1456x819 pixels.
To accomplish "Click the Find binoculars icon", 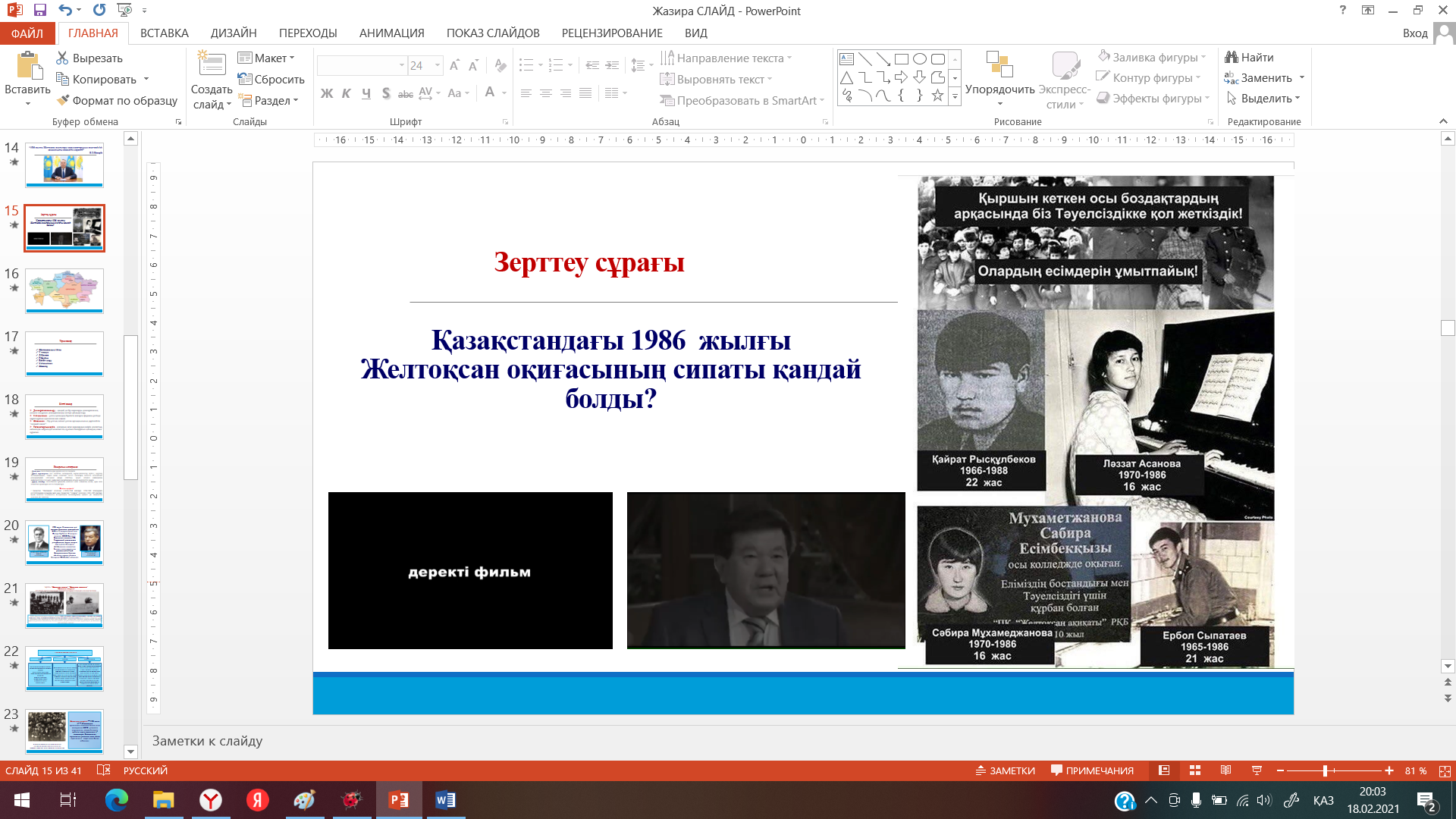I will point(1232,58).
